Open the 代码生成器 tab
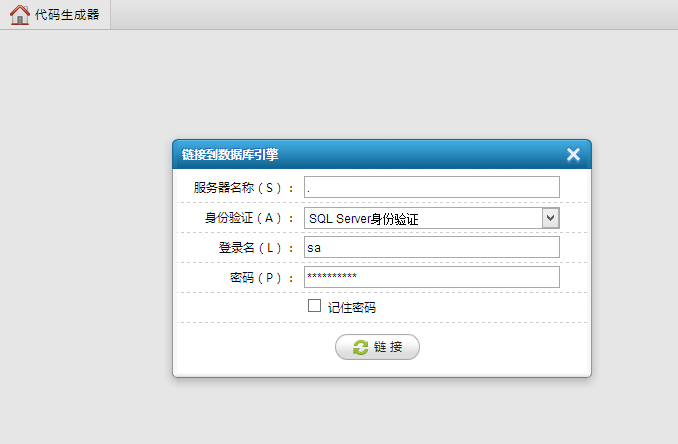678x444 pixels. [55, 15]
